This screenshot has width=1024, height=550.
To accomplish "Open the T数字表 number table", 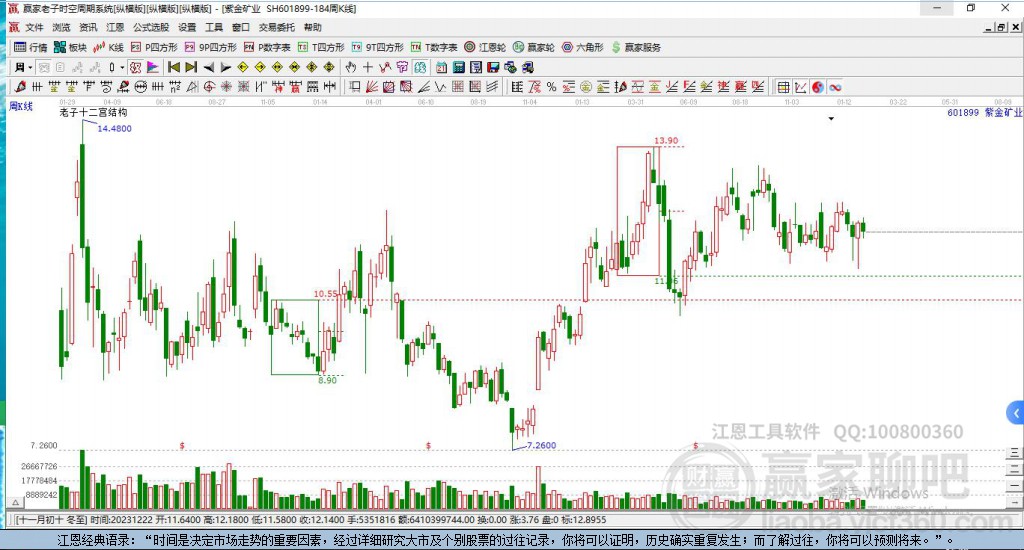I will coord(434,47).
